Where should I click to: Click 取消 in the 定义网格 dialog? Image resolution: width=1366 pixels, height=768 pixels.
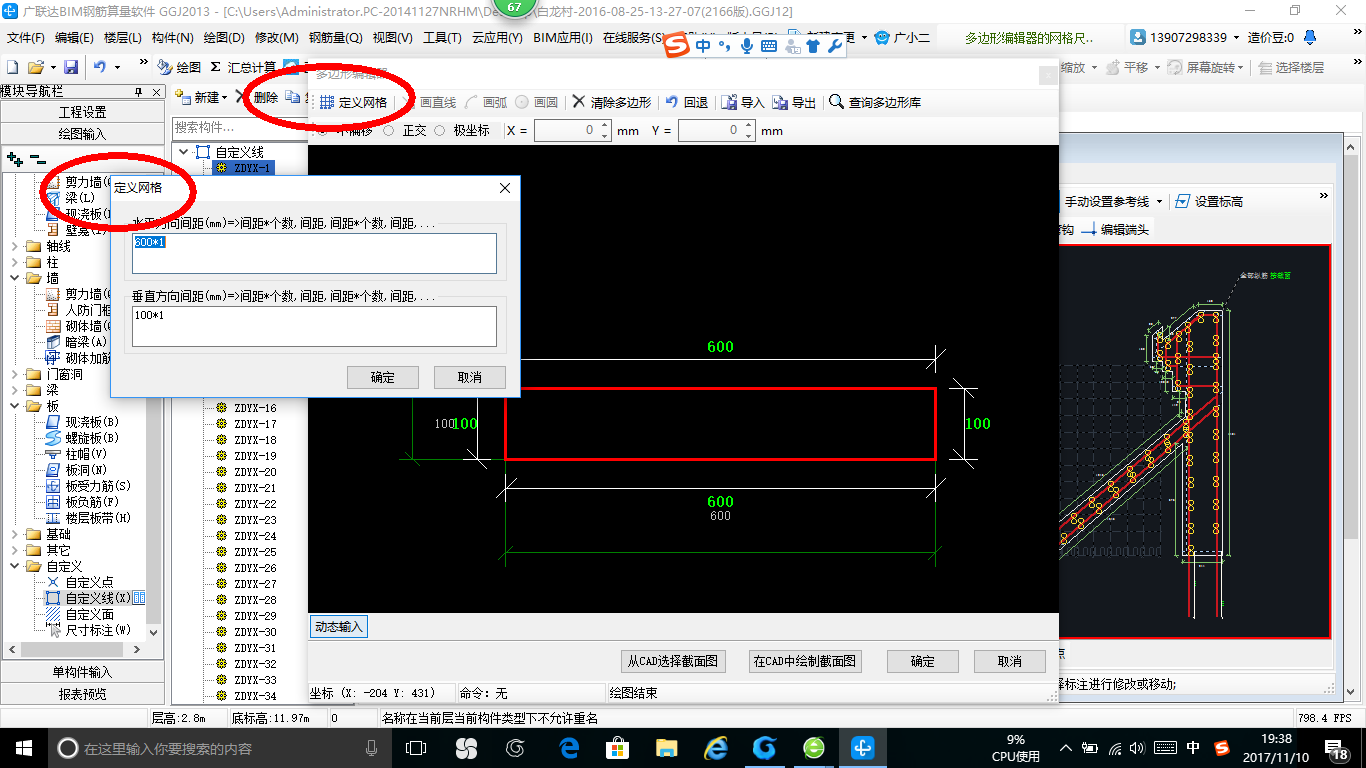click(469, 377)
